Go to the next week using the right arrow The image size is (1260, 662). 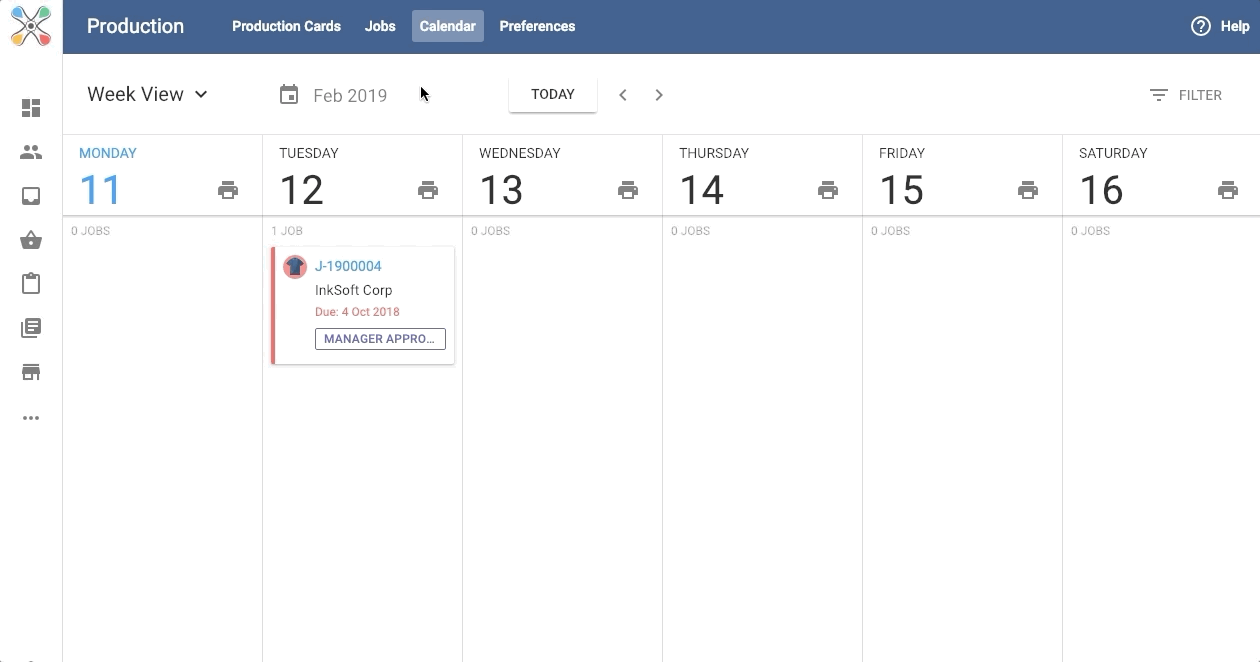point(659,94)
